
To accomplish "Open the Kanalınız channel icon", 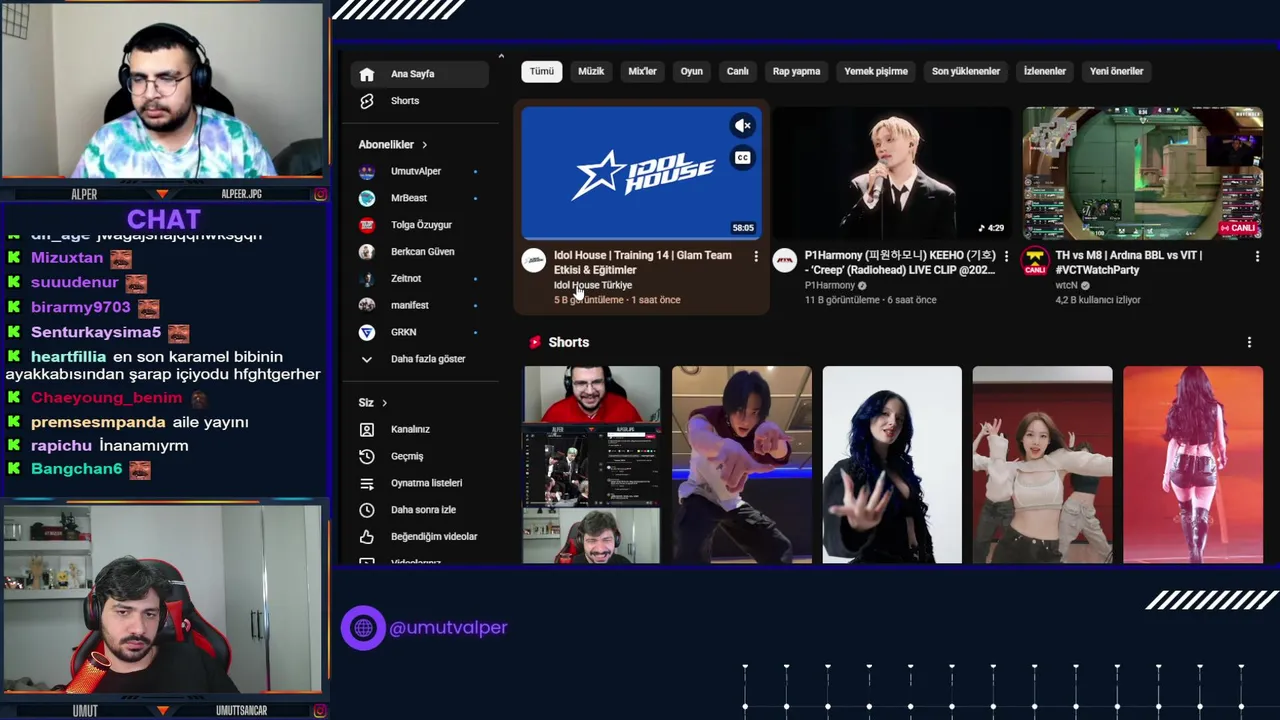I will point(367,429).
